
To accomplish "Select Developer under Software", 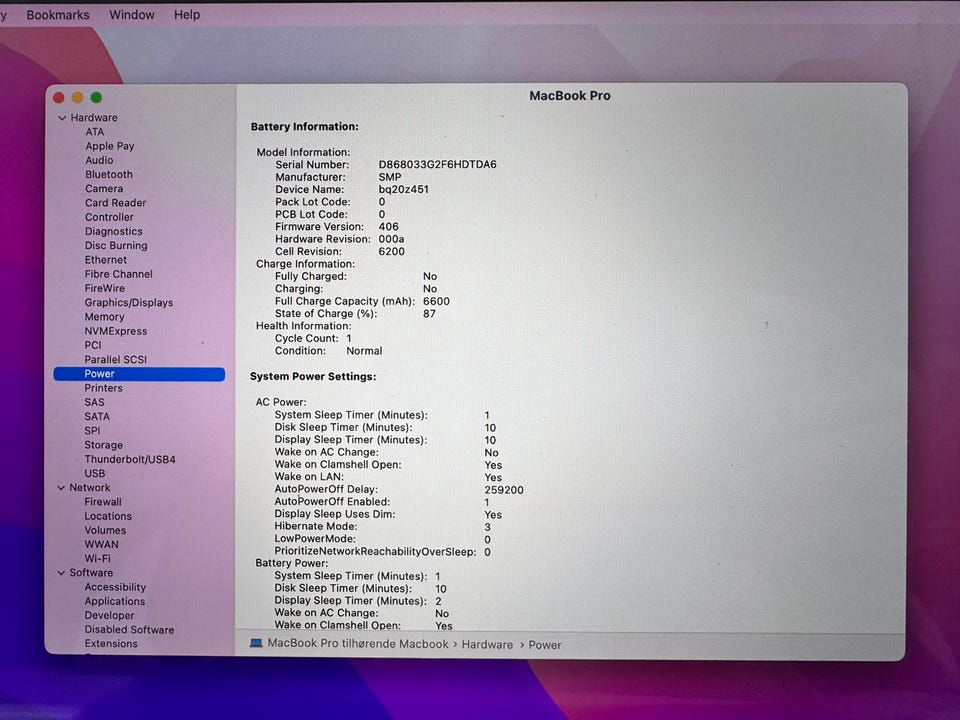I will 109,615.
